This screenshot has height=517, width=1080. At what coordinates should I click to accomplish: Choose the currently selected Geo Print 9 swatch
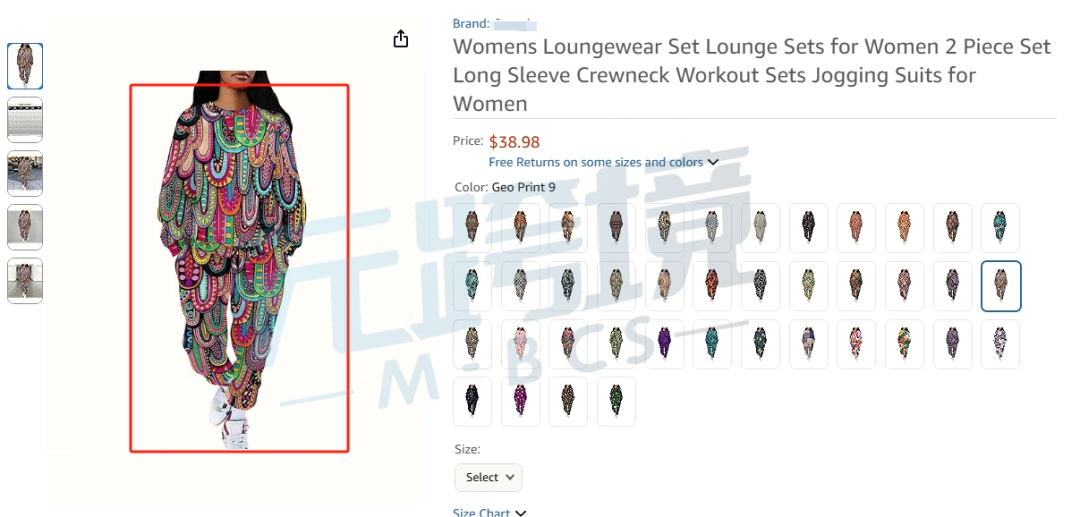coord(1001,286)
